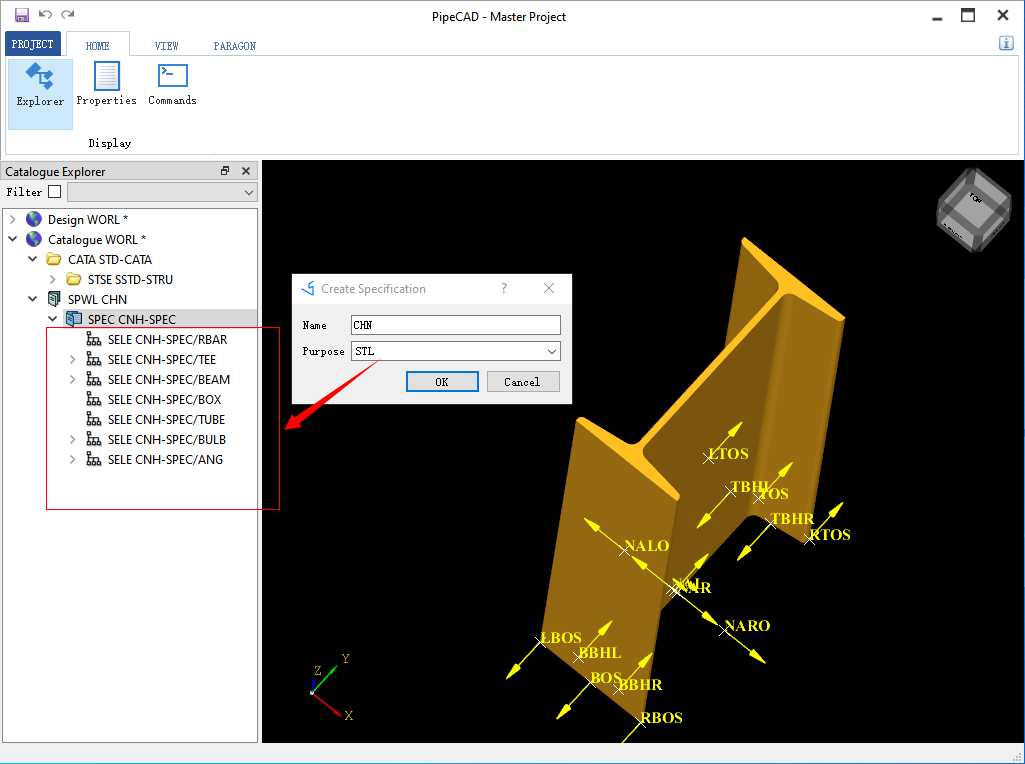Click the TBHR point label in viewport
1025x764 pixels.
point(792,519)
